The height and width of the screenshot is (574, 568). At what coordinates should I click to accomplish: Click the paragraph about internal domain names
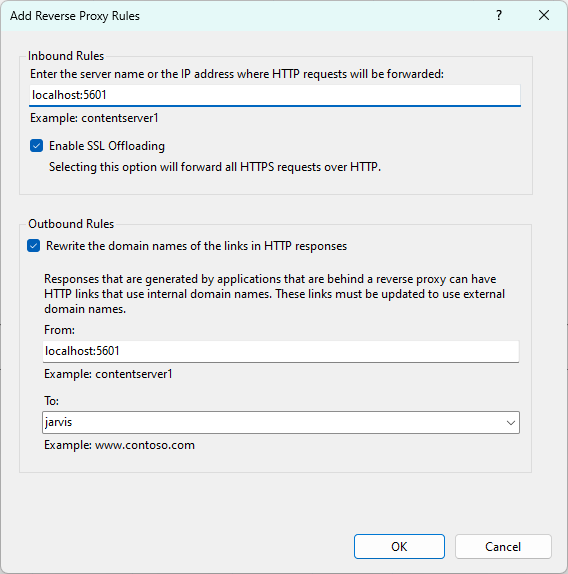pyautogui.click(x=274, y=294)
